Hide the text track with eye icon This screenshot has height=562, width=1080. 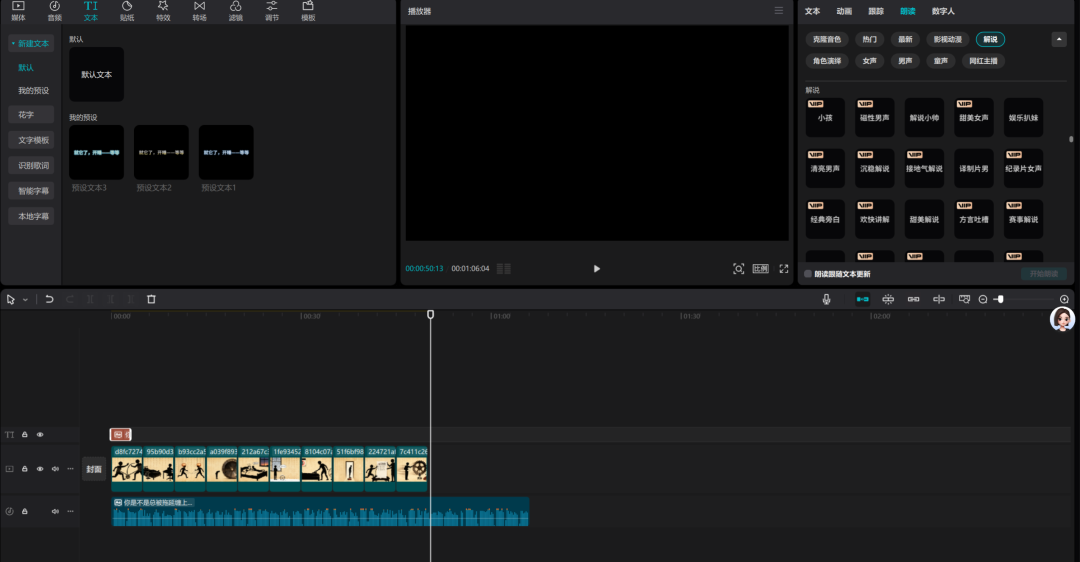(x=40, y=435)
